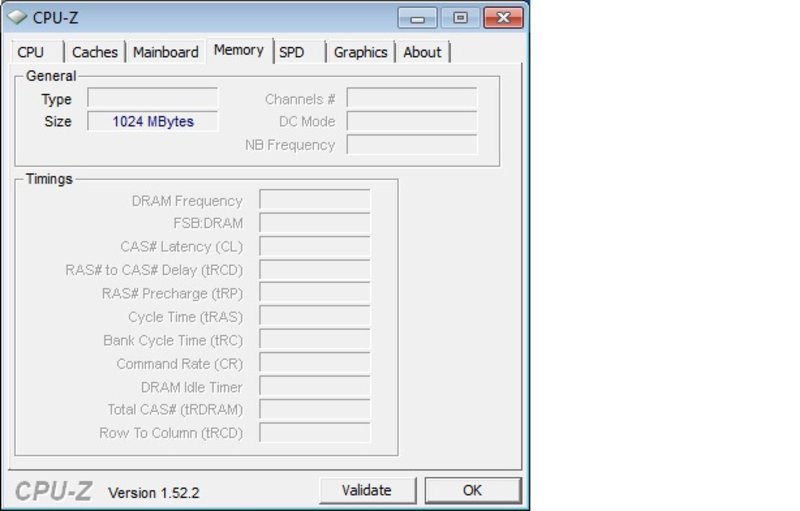Click the General group label

(x=51, y=76)
